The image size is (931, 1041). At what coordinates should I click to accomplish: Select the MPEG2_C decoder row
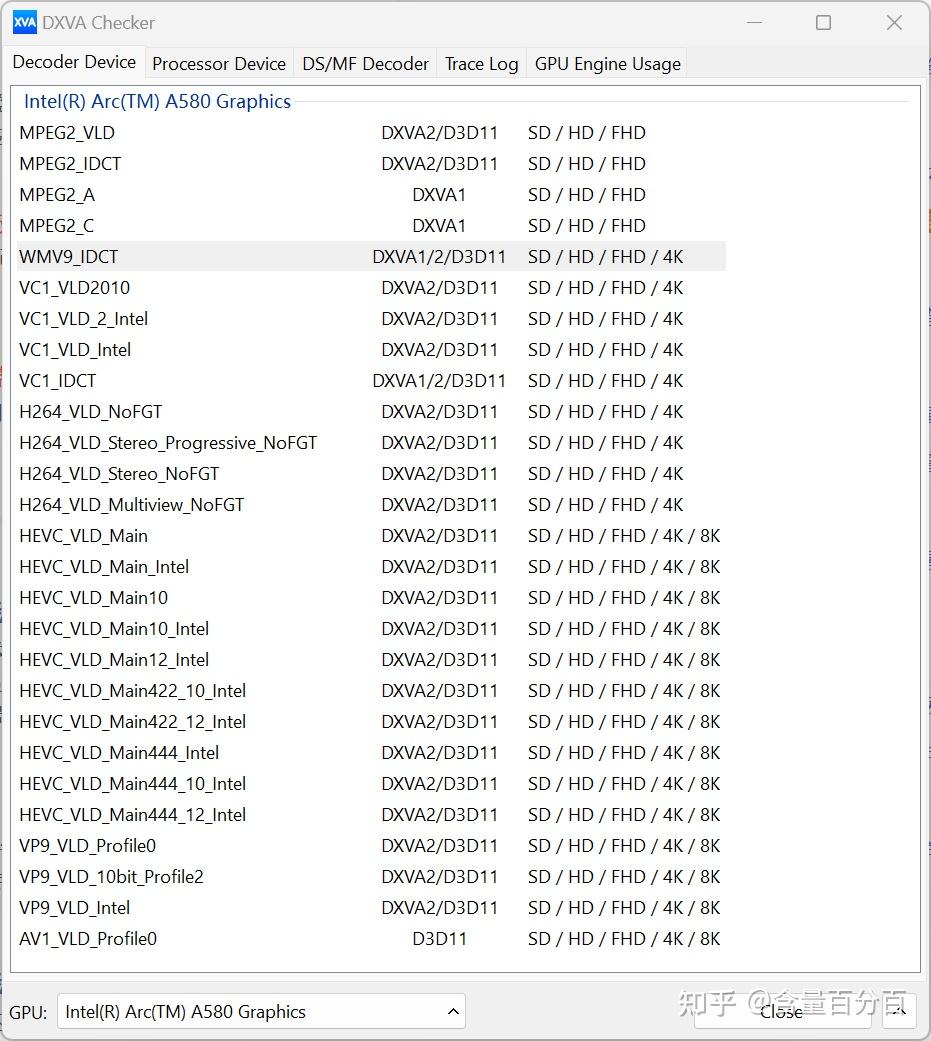pos(371,226)
